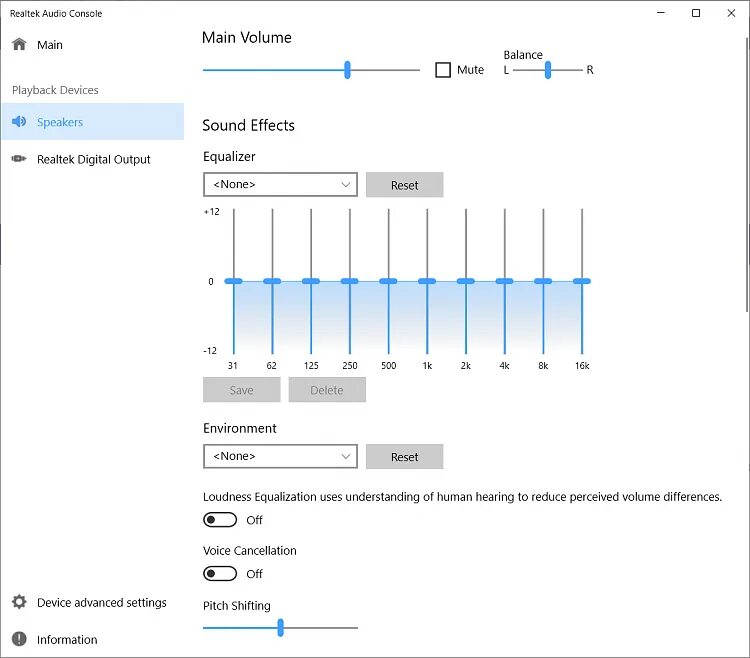Viewport: 750px width, 658px height.
Task: Click the Speakers speaker icon
Action: click(x=19, y=121)
